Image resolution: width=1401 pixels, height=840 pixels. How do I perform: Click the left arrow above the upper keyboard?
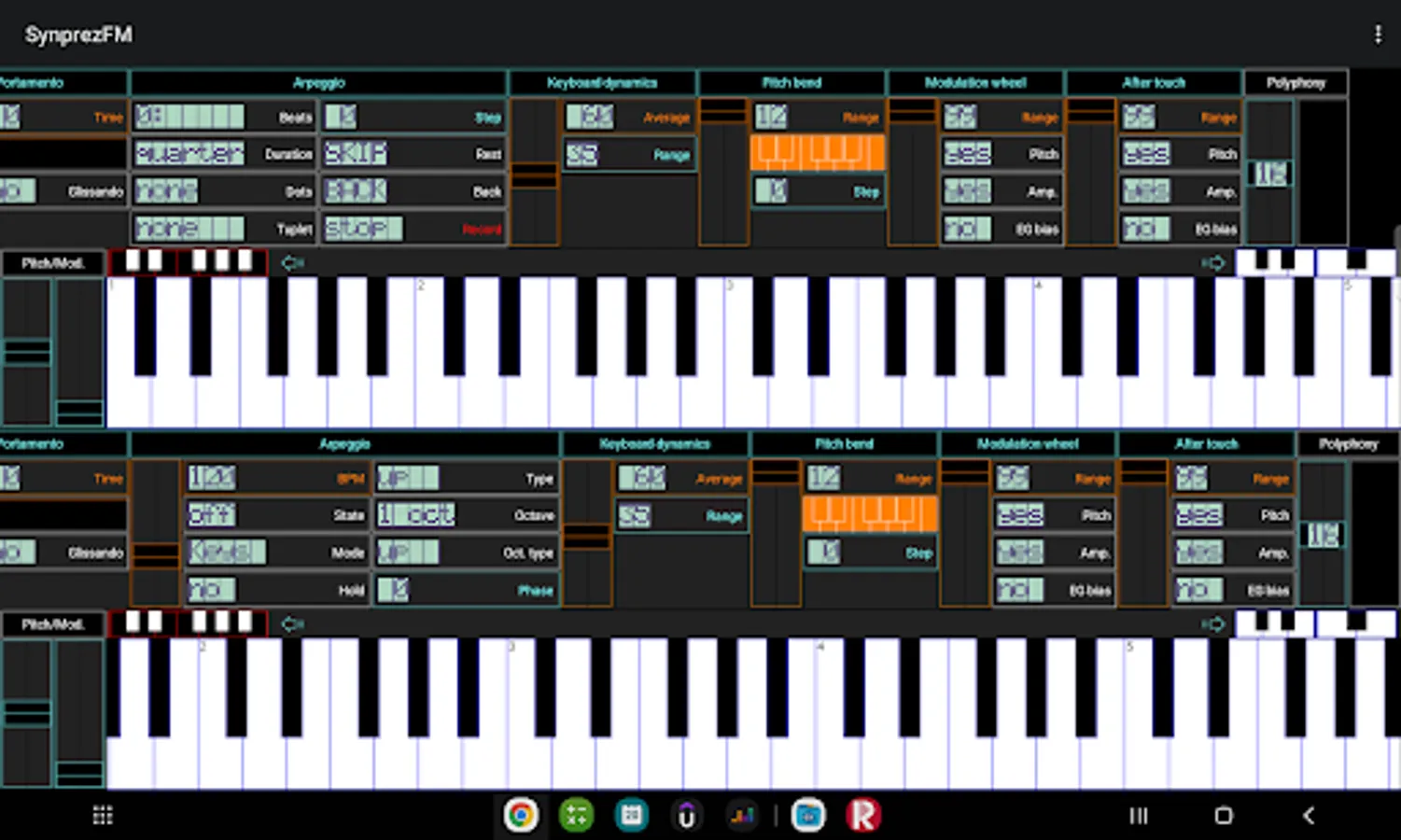tap(292, 263)
